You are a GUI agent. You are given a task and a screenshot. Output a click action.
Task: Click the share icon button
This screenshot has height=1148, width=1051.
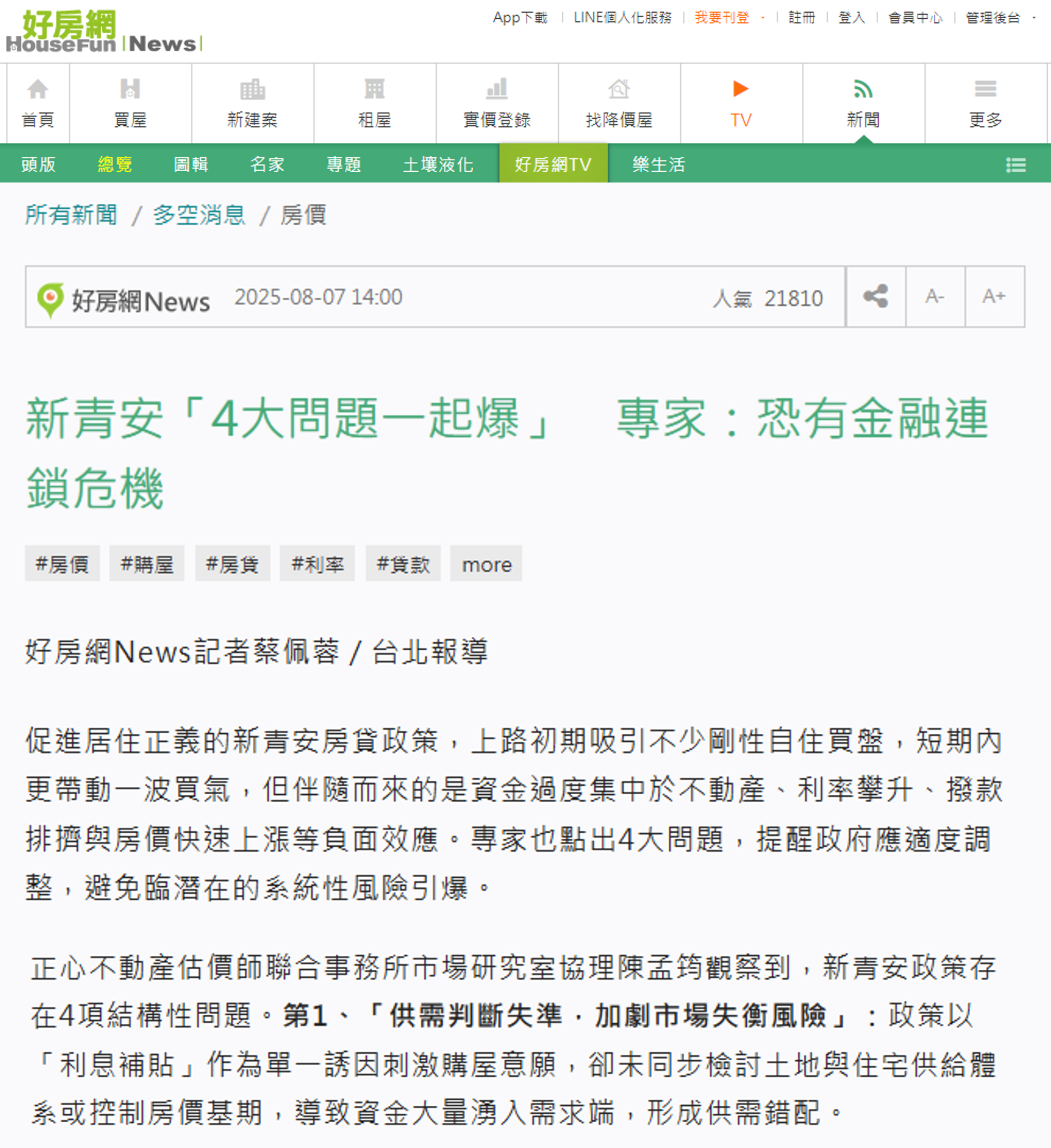pyautogui.click(x=875, y=296)
